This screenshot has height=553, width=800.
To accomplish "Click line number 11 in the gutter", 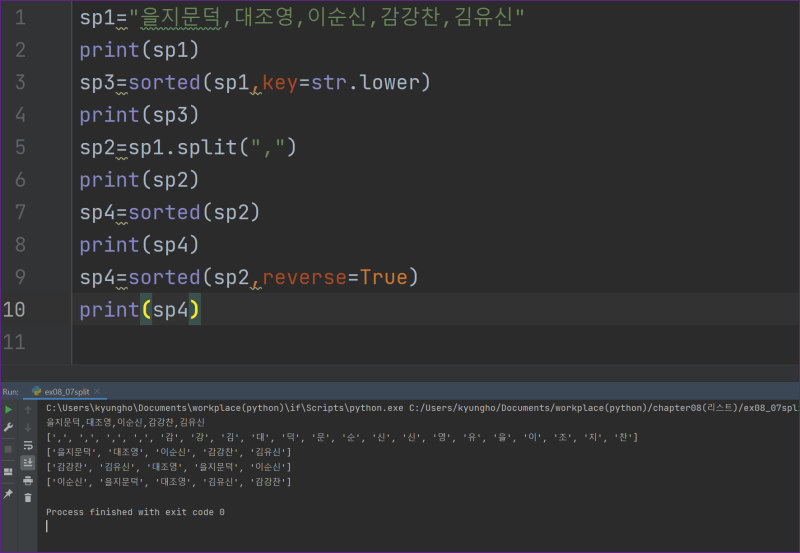I will (14, 342).
